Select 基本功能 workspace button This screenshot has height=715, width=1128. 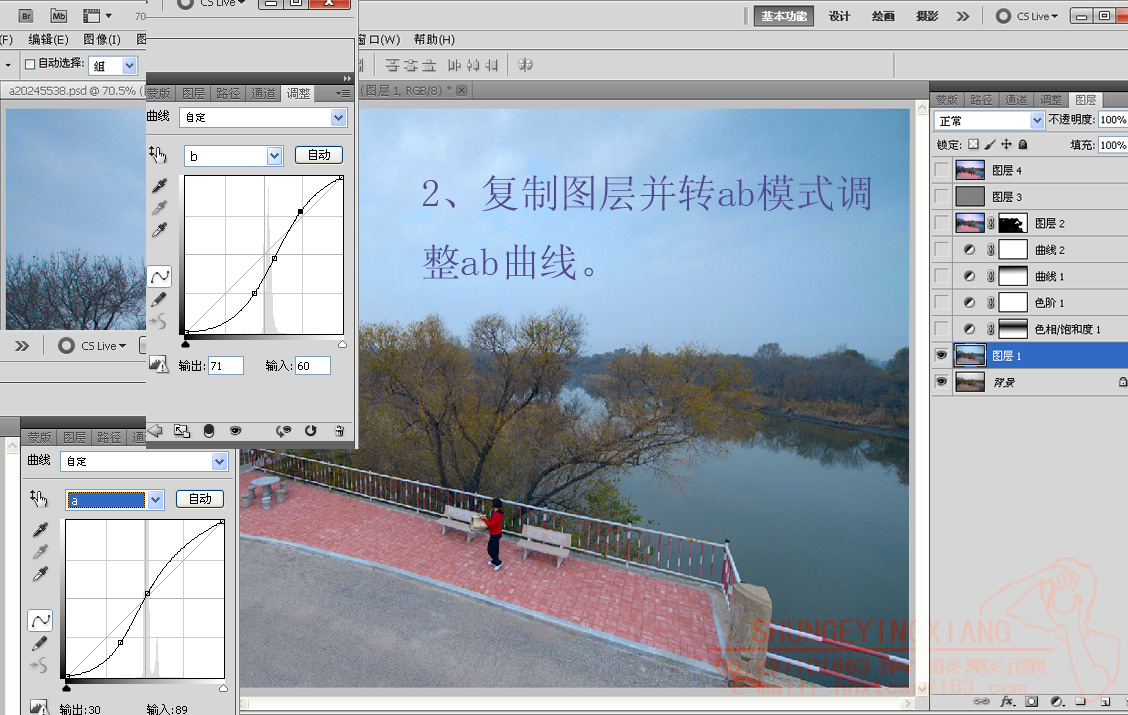(783, 16)
